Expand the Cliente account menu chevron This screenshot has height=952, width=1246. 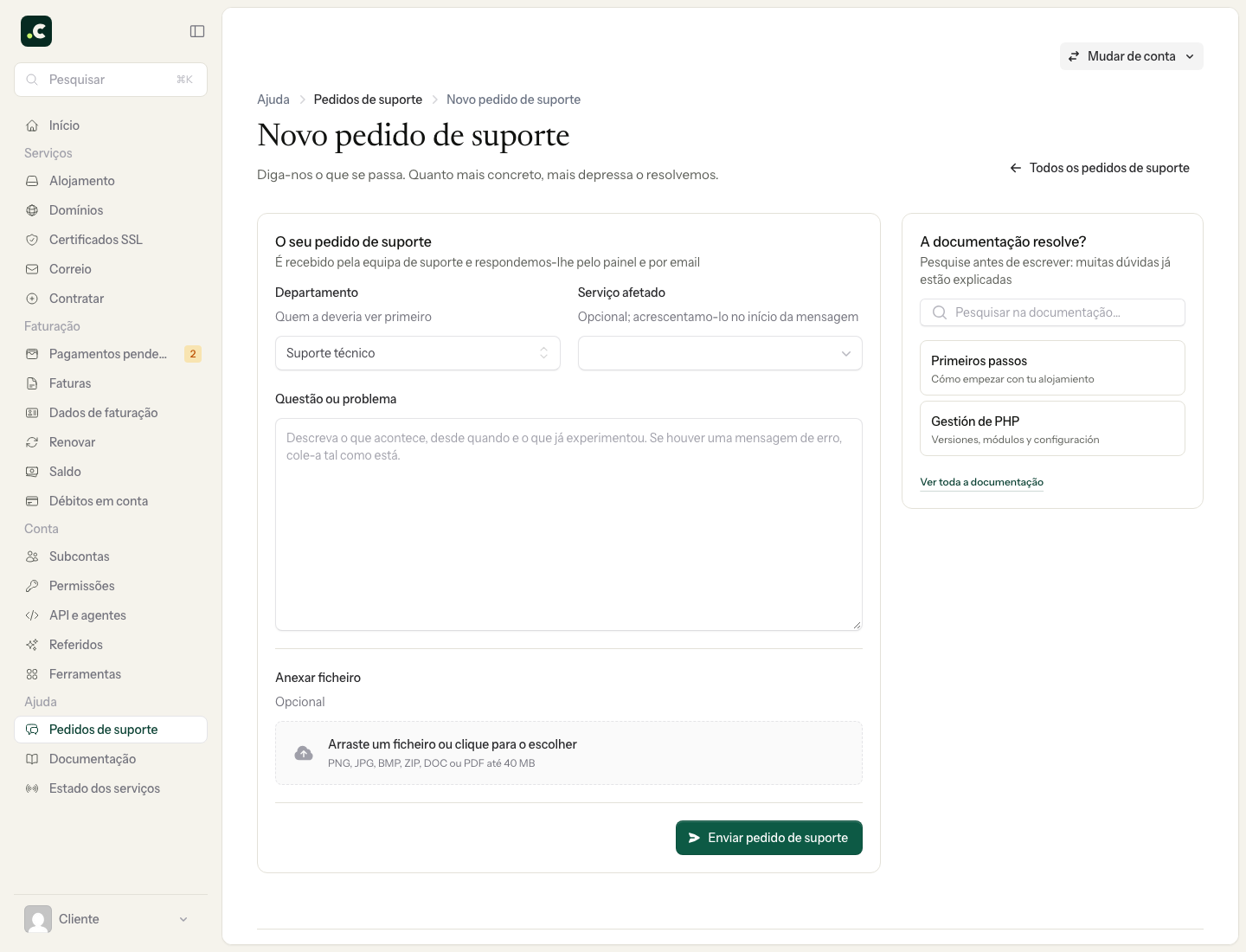pyautogui.click(x=183, y=919)
